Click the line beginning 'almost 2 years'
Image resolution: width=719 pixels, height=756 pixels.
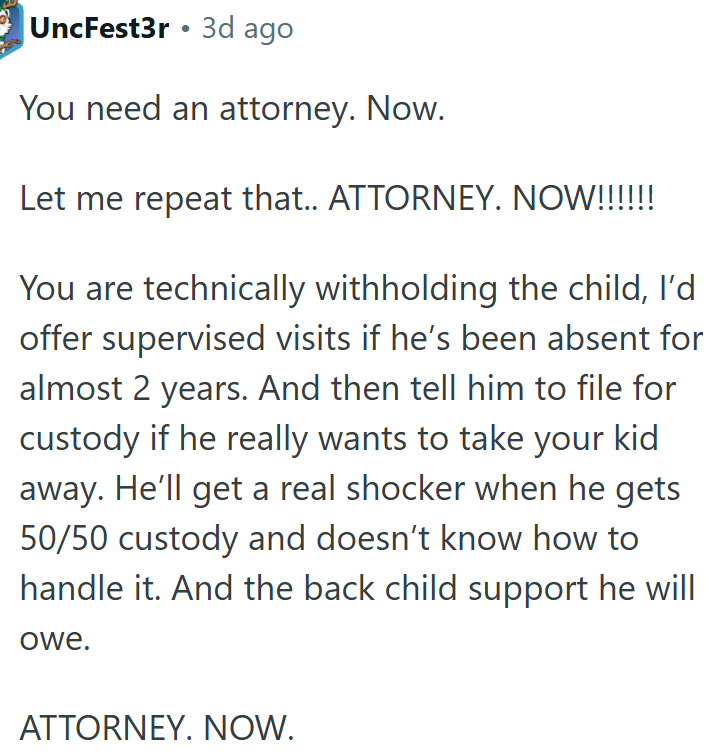[348, 389]
